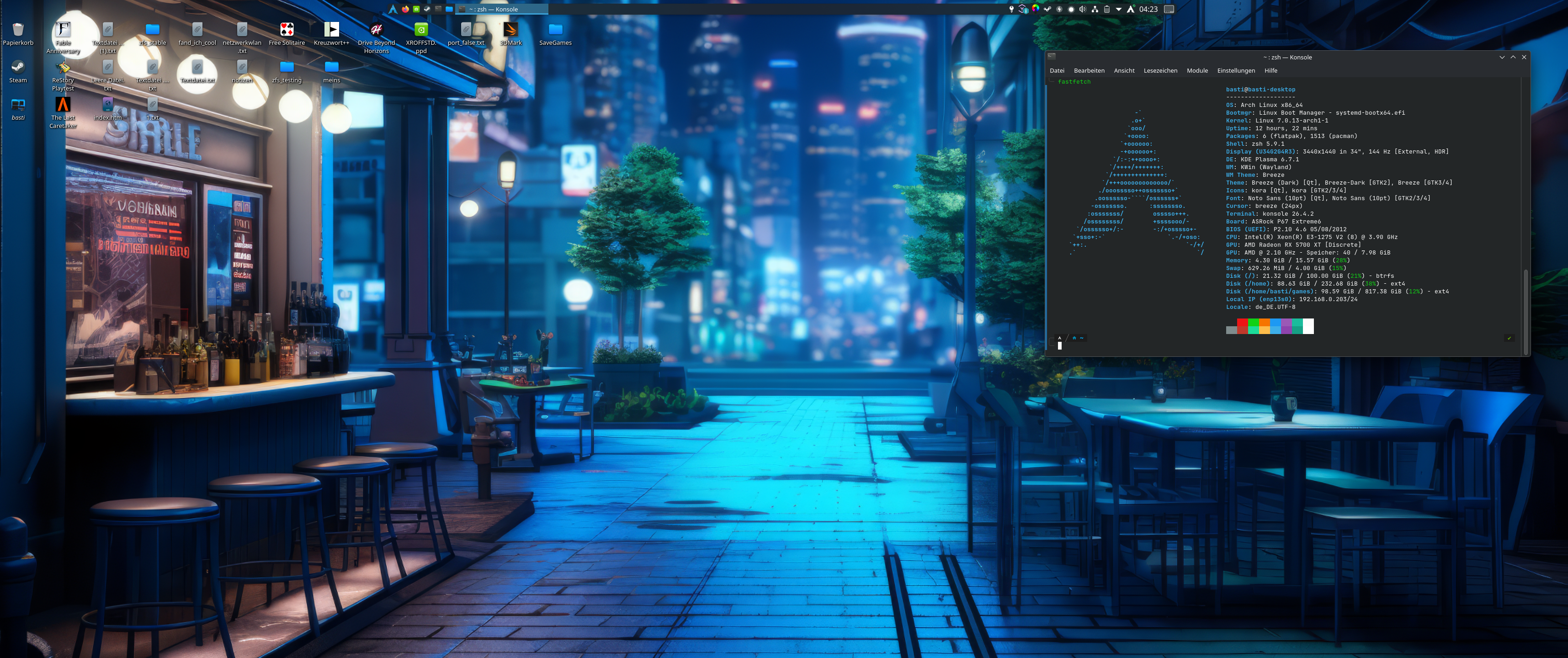
Task: Click the 'Locale: de_DE.UTF-8' terminal line
Action: 1260,307
